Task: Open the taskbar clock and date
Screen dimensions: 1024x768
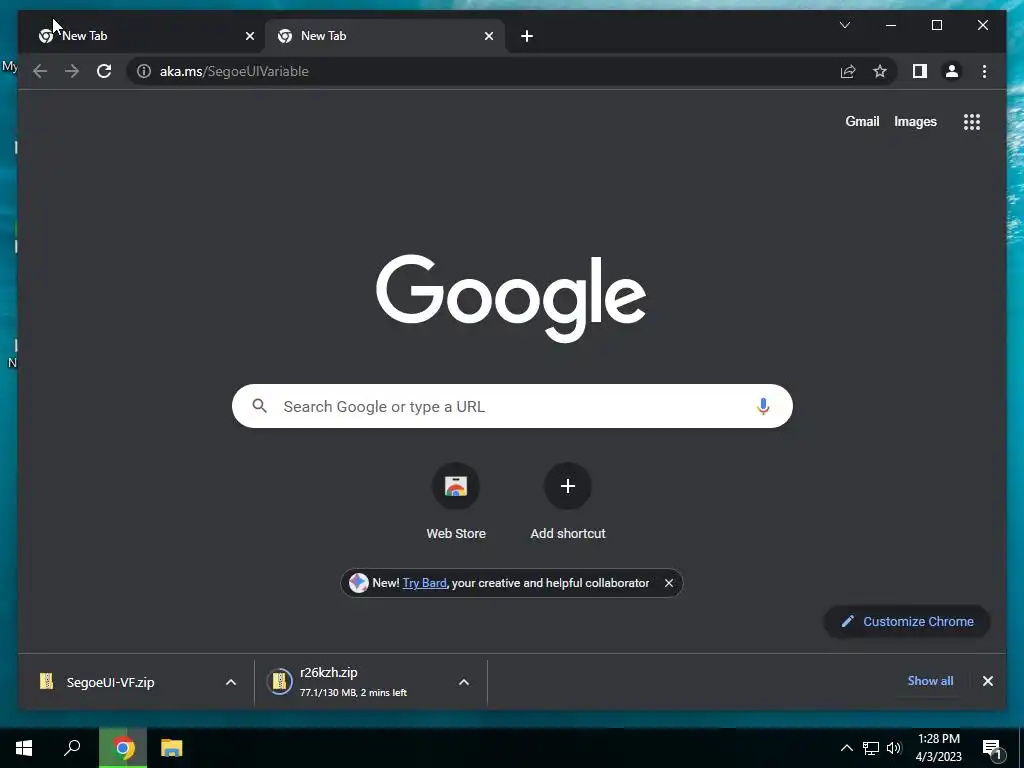Action: pyautogui.click(x=938, y=748)
